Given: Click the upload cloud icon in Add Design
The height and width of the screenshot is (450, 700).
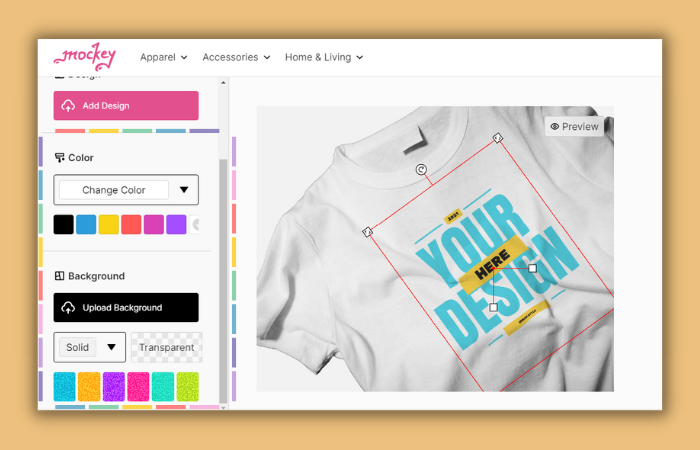Looking at the screenshot, I should coord(68,106).
